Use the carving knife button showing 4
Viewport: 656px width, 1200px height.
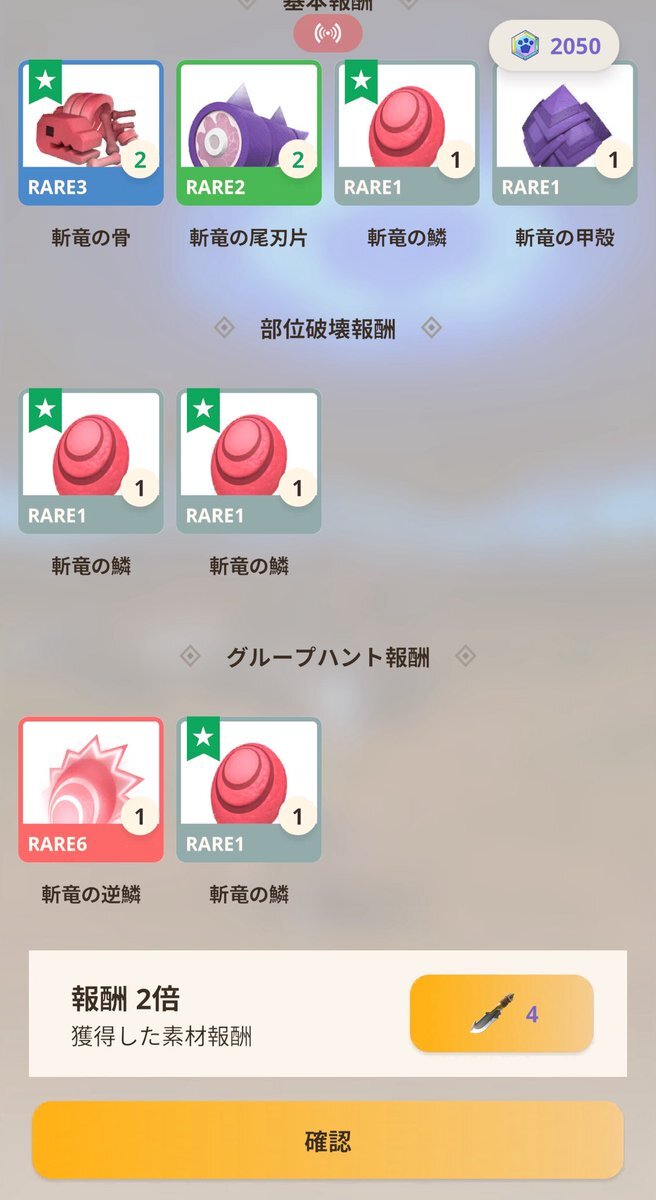[502, 1013]
